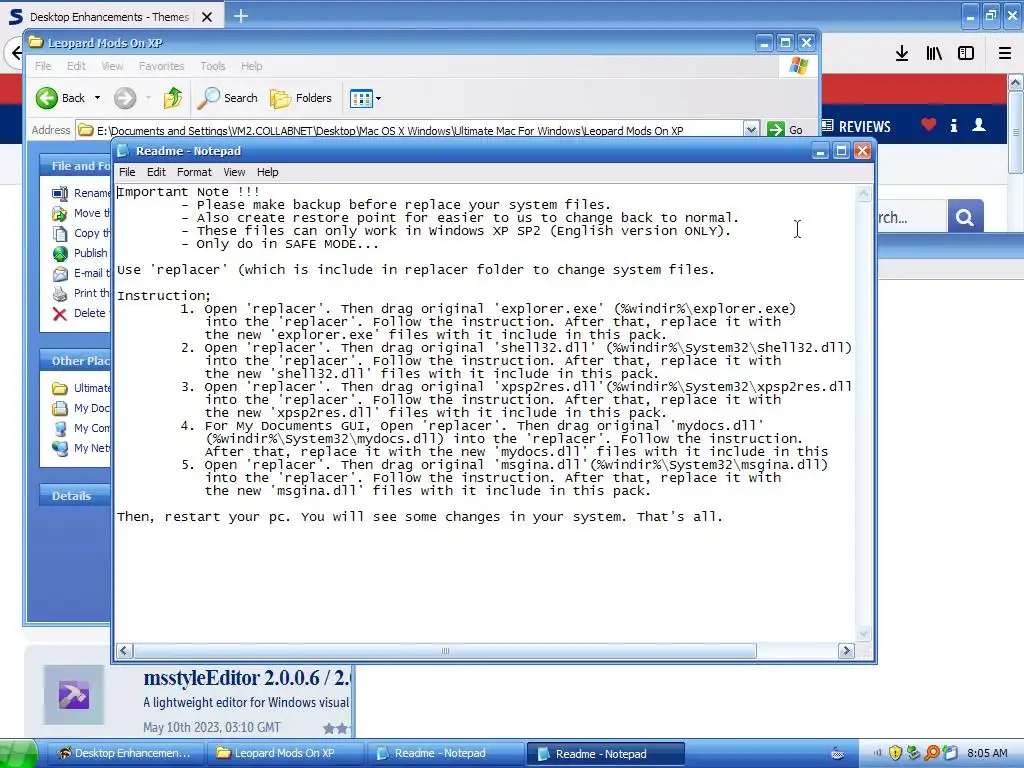Click the Copy task icon in Explorer sidebar
Viewport: 1024px width, 768px height.
(60, 234)
